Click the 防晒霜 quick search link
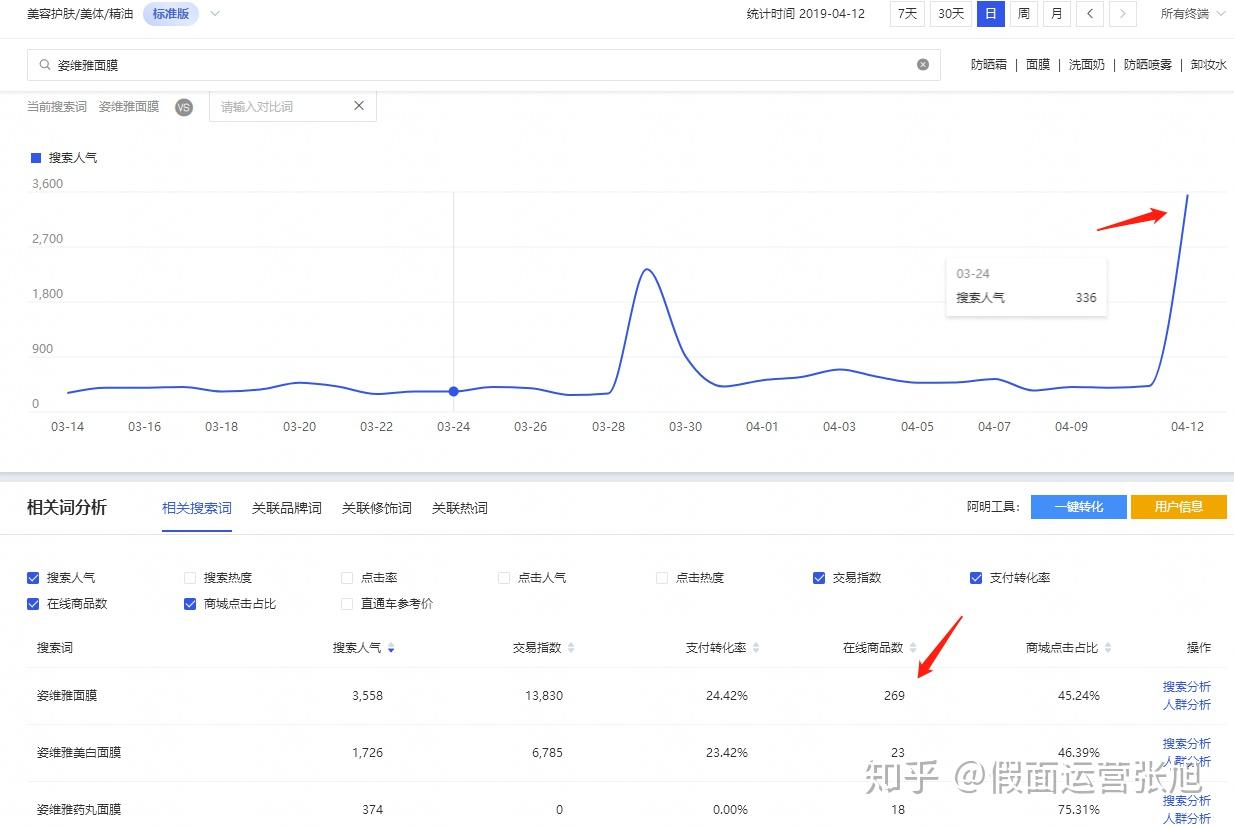Viewport: 1234px width, 827px height. pos(989,65)
